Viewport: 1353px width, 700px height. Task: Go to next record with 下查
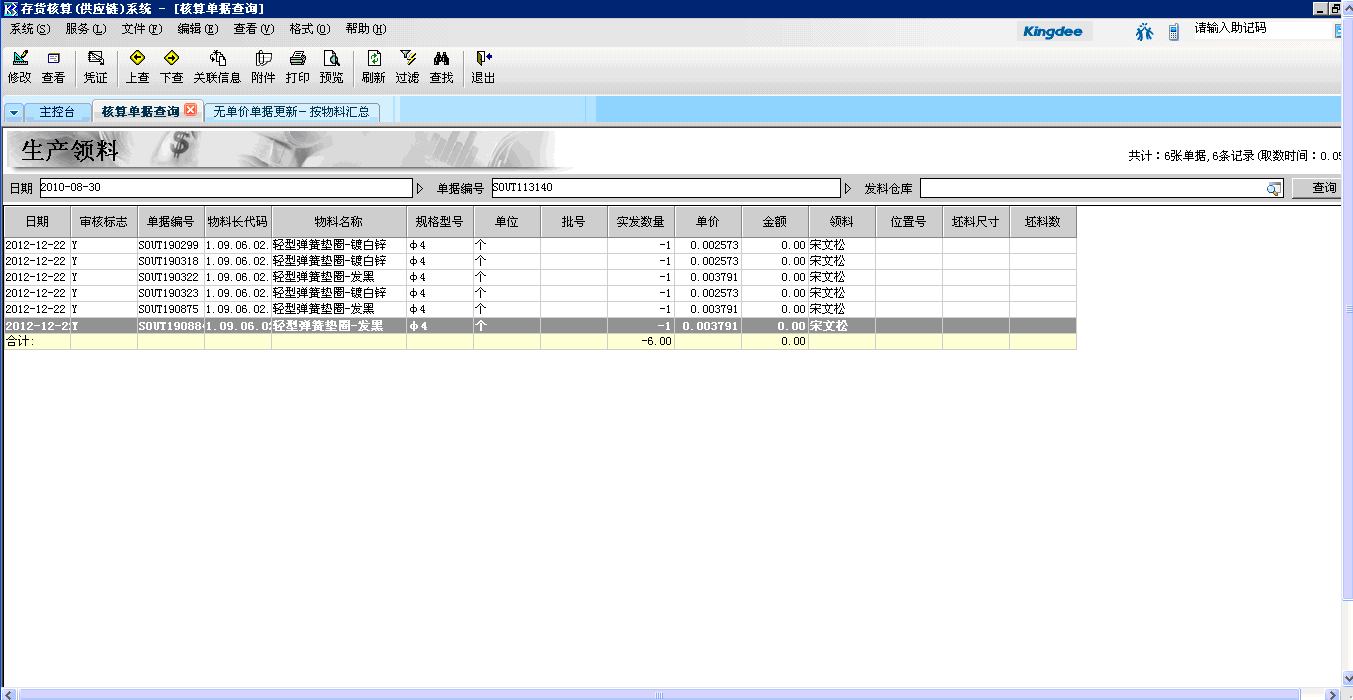(172, 67)
